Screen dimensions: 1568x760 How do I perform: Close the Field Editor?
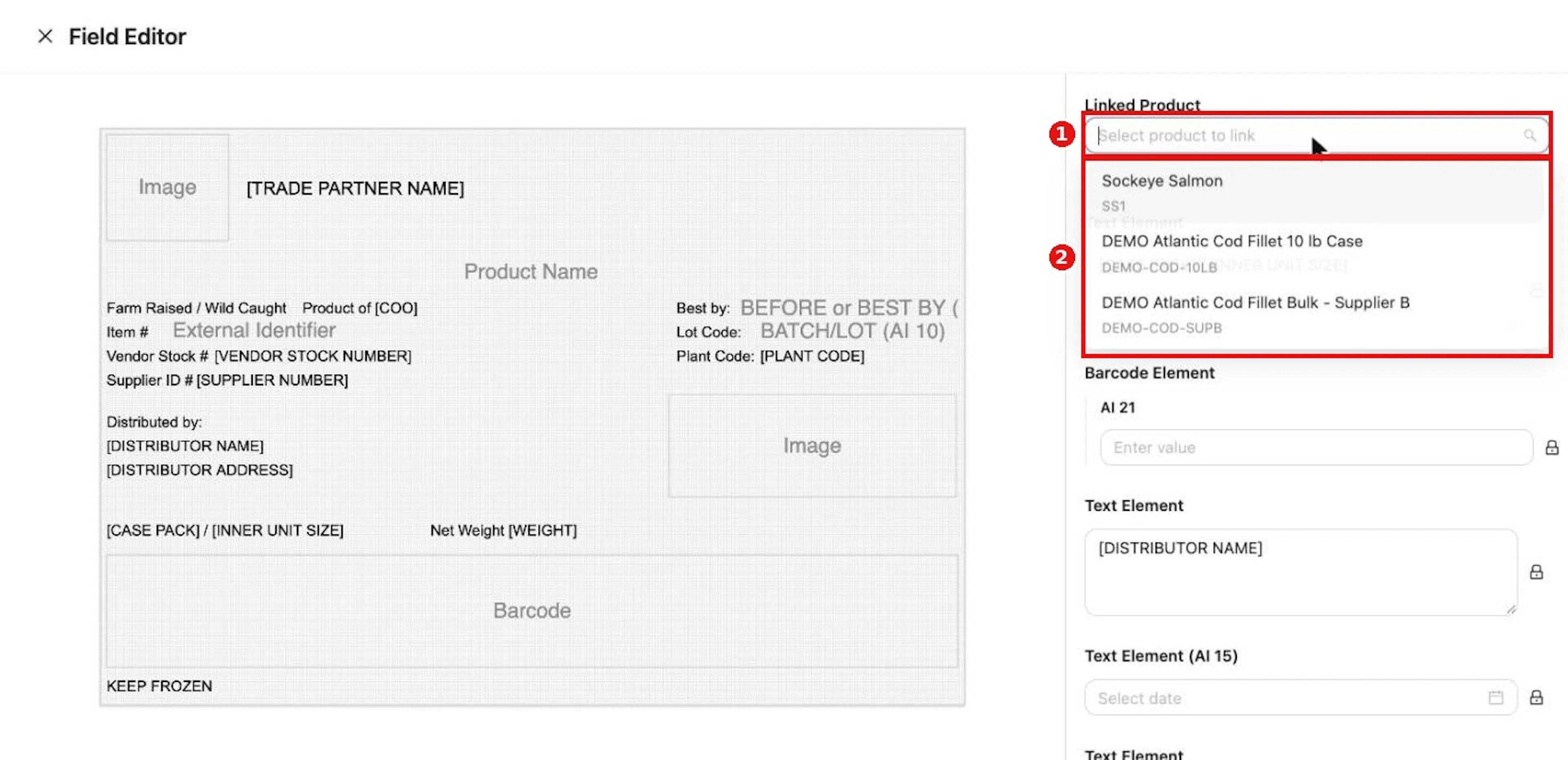(45, 36)
